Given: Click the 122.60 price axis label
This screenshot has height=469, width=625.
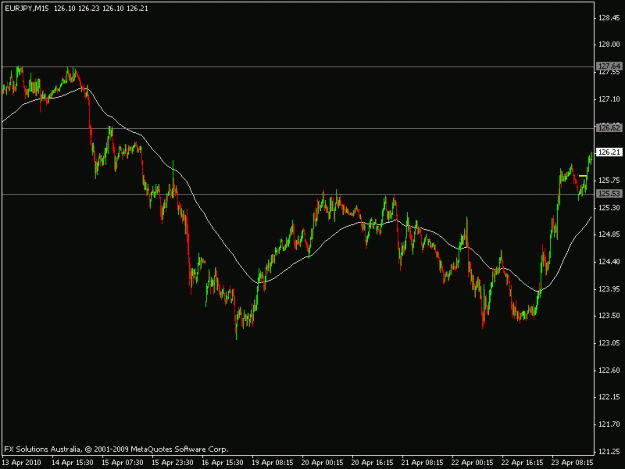Looking at the screenshot, I should coord(609,370).
